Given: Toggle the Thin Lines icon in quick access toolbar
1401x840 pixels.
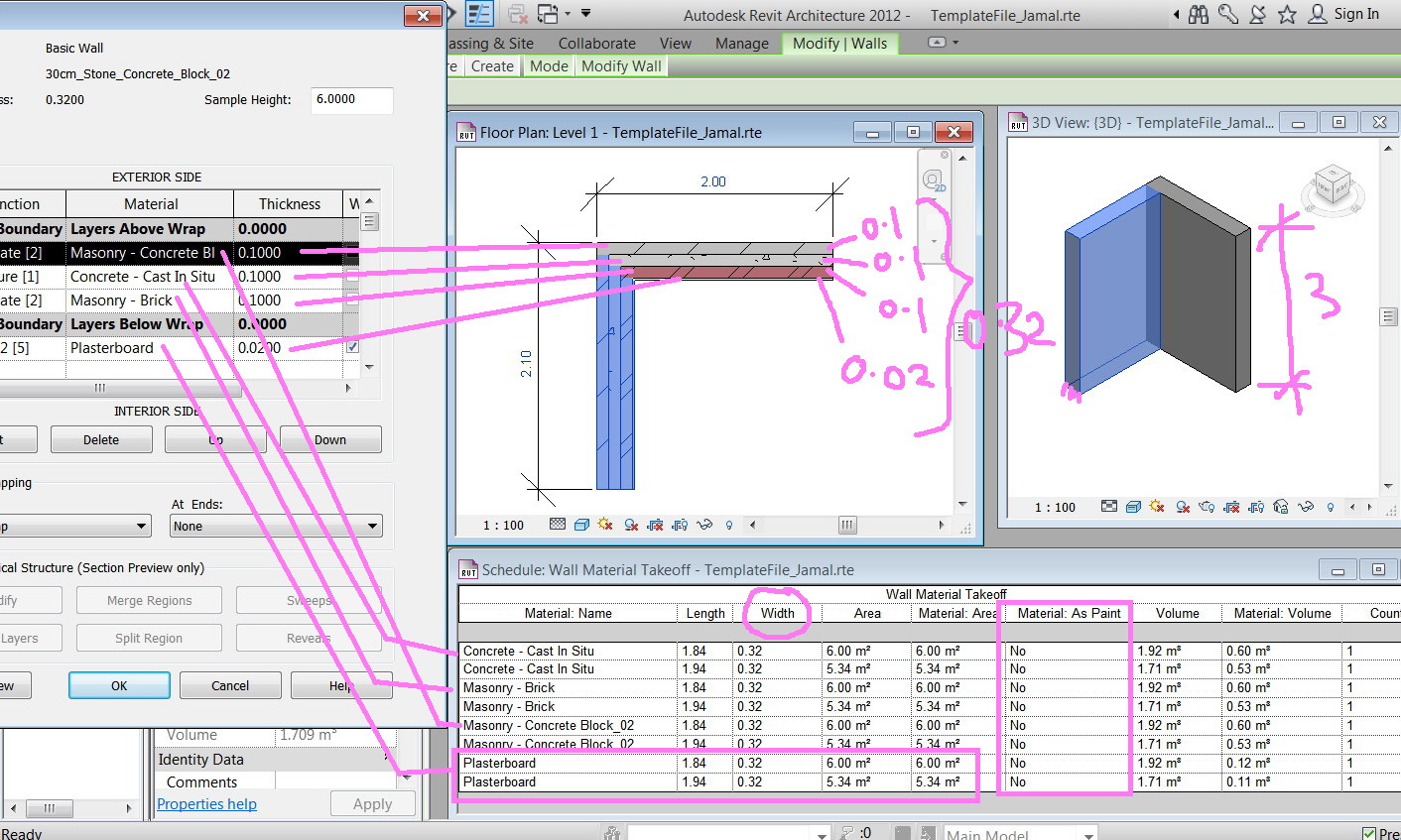Looking at the screenshot, I should pyautogui.click(x=480, y=14).
